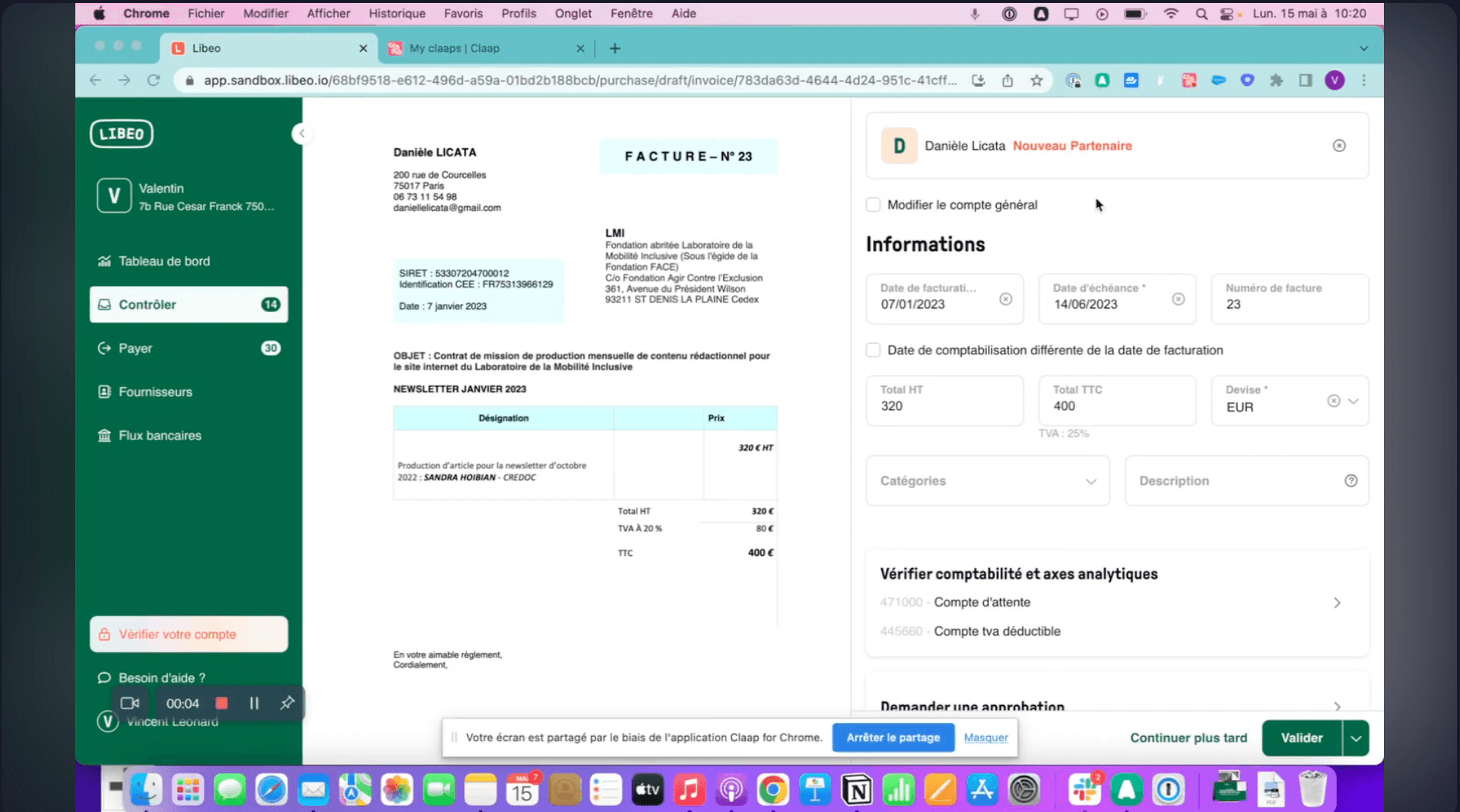The height and width of the screenshot is (812, 1460).
Task: Open Vincent Leonard user profile
Action: tap(158, 722)
